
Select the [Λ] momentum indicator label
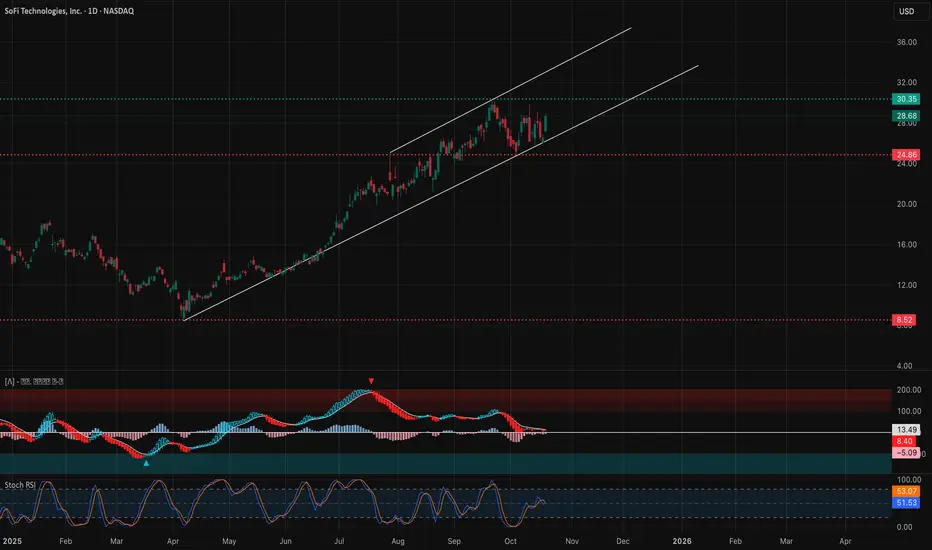[33, 381]
